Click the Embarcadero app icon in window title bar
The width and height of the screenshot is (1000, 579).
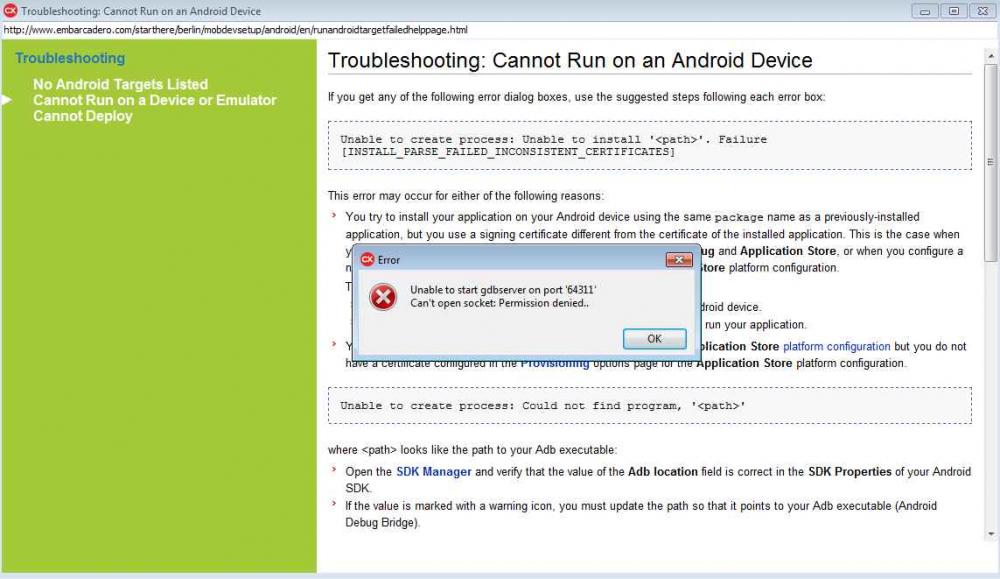pyautogui.click(x=10, y=11)
